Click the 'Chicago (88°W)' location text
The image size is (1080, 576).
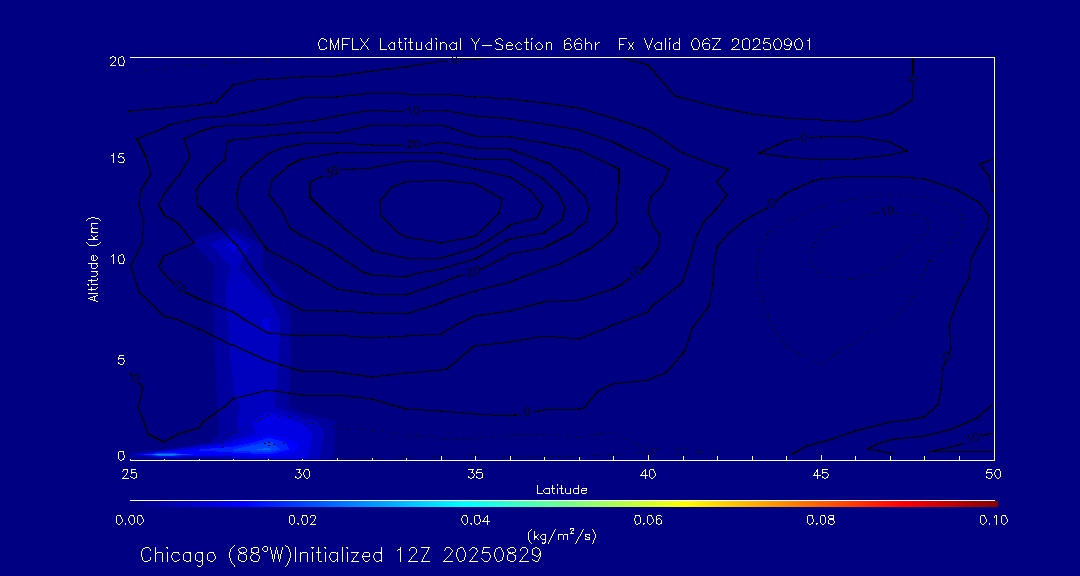pyautogui.click(x=216, y=555)
